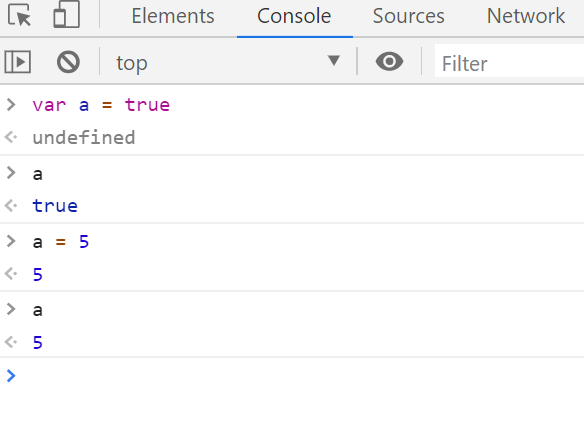Switch to the Elements tab
This screenshot has width=584, height=421.
click(x=173, y=16)
